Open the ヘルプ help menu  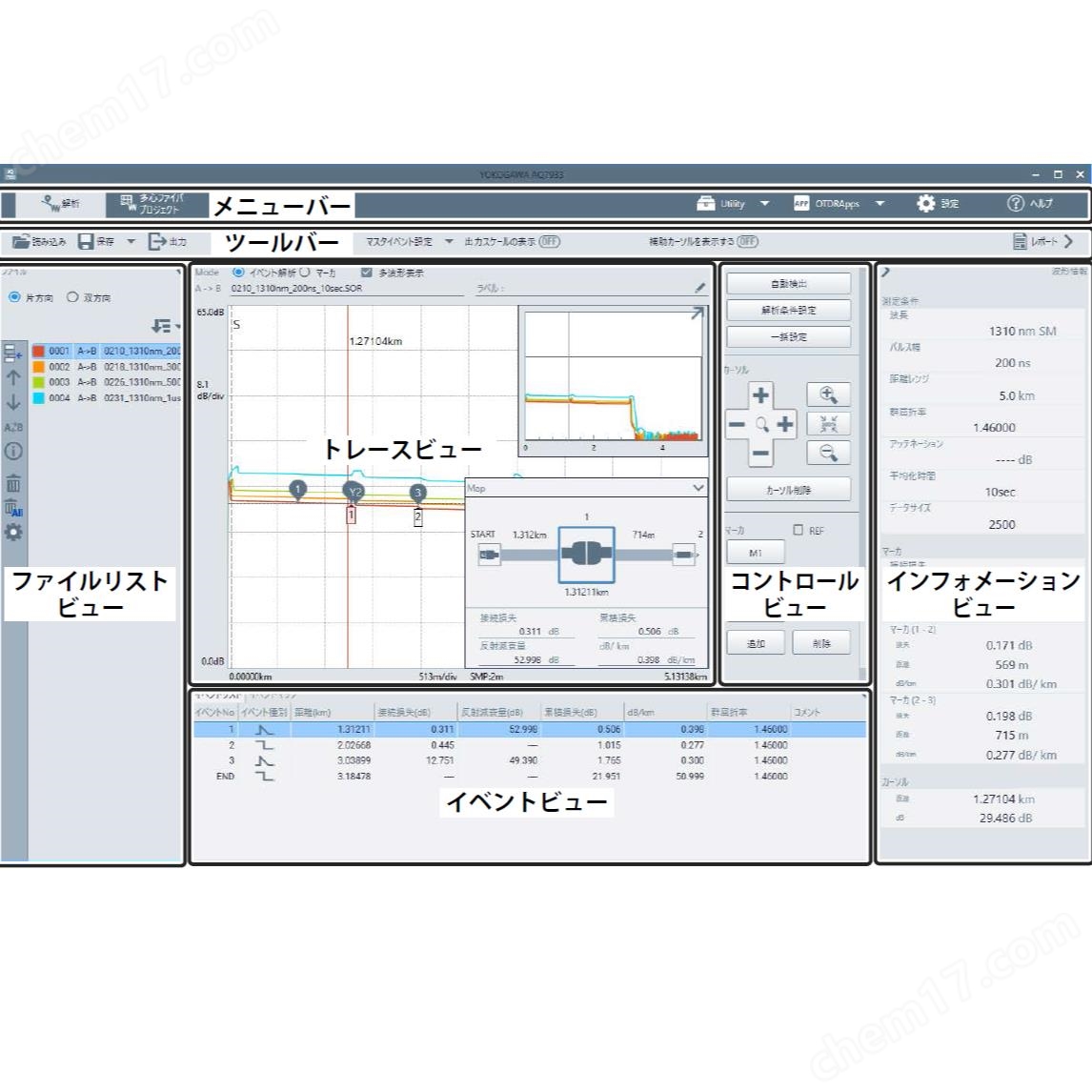[x=1029, y=203]
